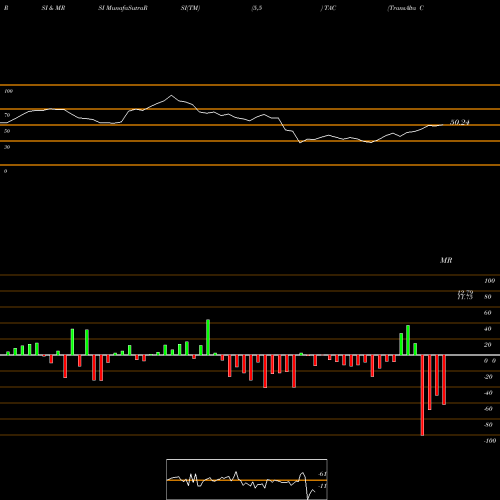This screenshot has width=500, height=500.
Task: Click the MR right axis -40 label
Action: tap(488, 393)
